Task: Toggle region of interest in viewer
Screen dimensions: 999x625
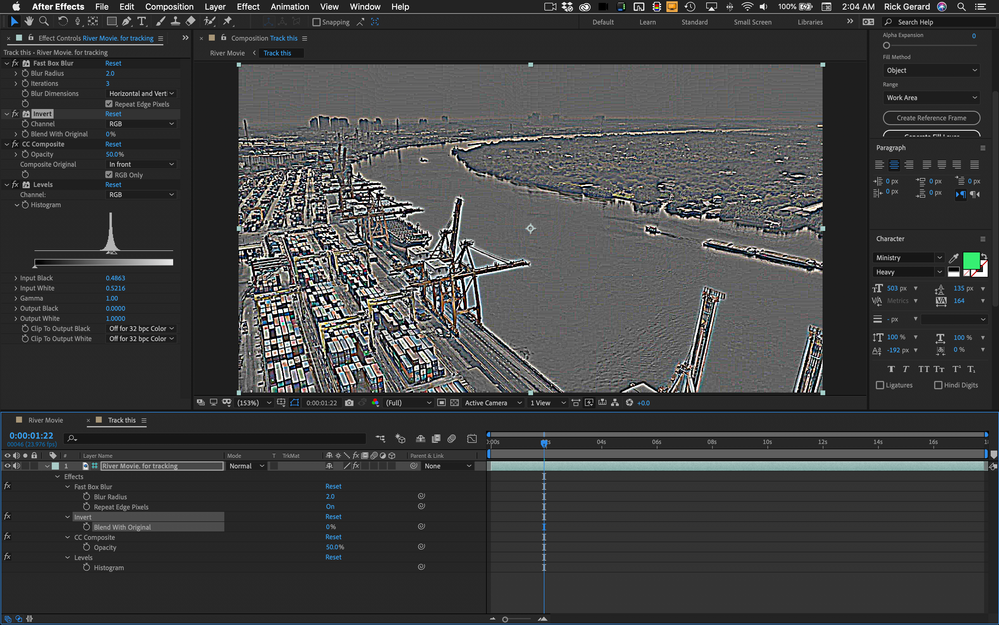Action: coord(441,403)
